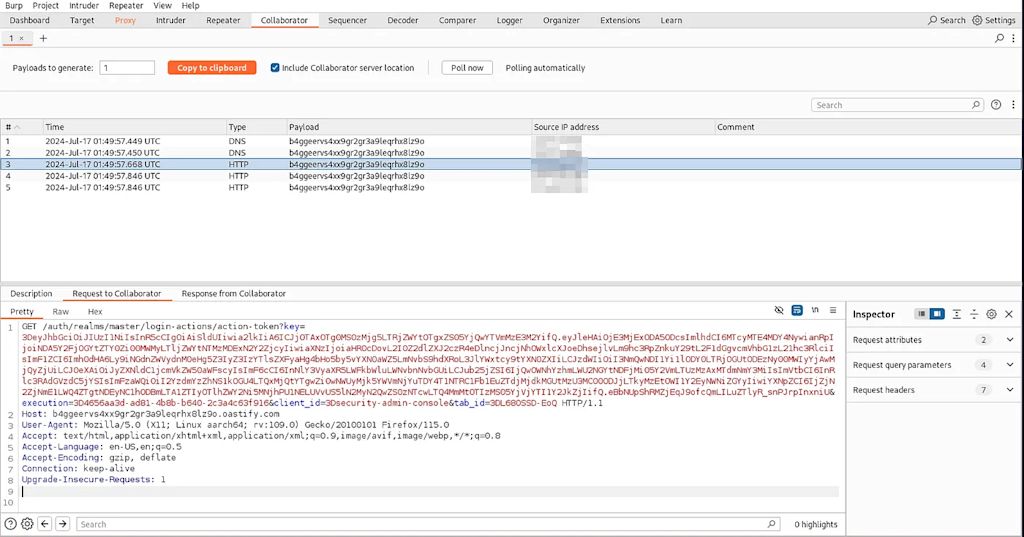
Task: Open Inspector settings gear
Action: (x=991, y=314)
